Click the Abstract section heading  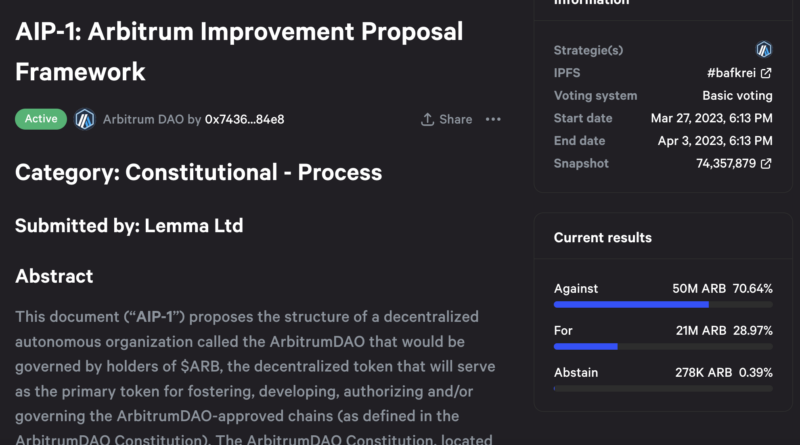pos(54,276)
